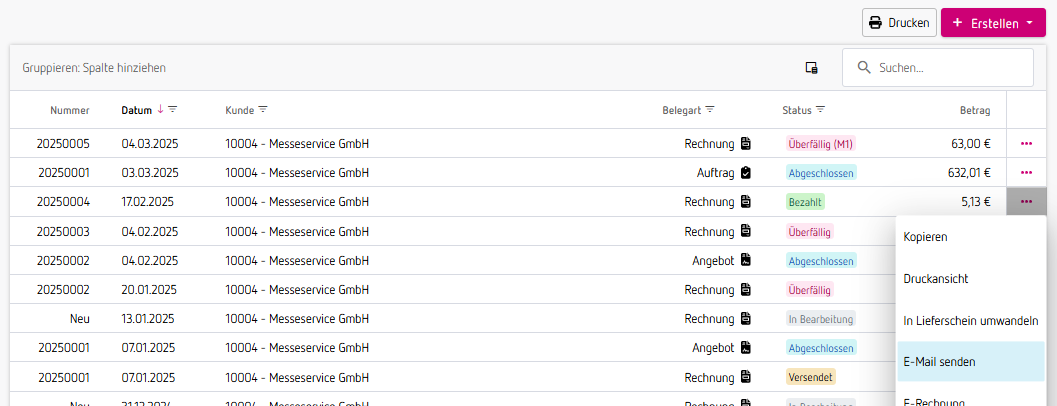
Task: Click the Versendet status badge
Action: [x=811, y=376]
